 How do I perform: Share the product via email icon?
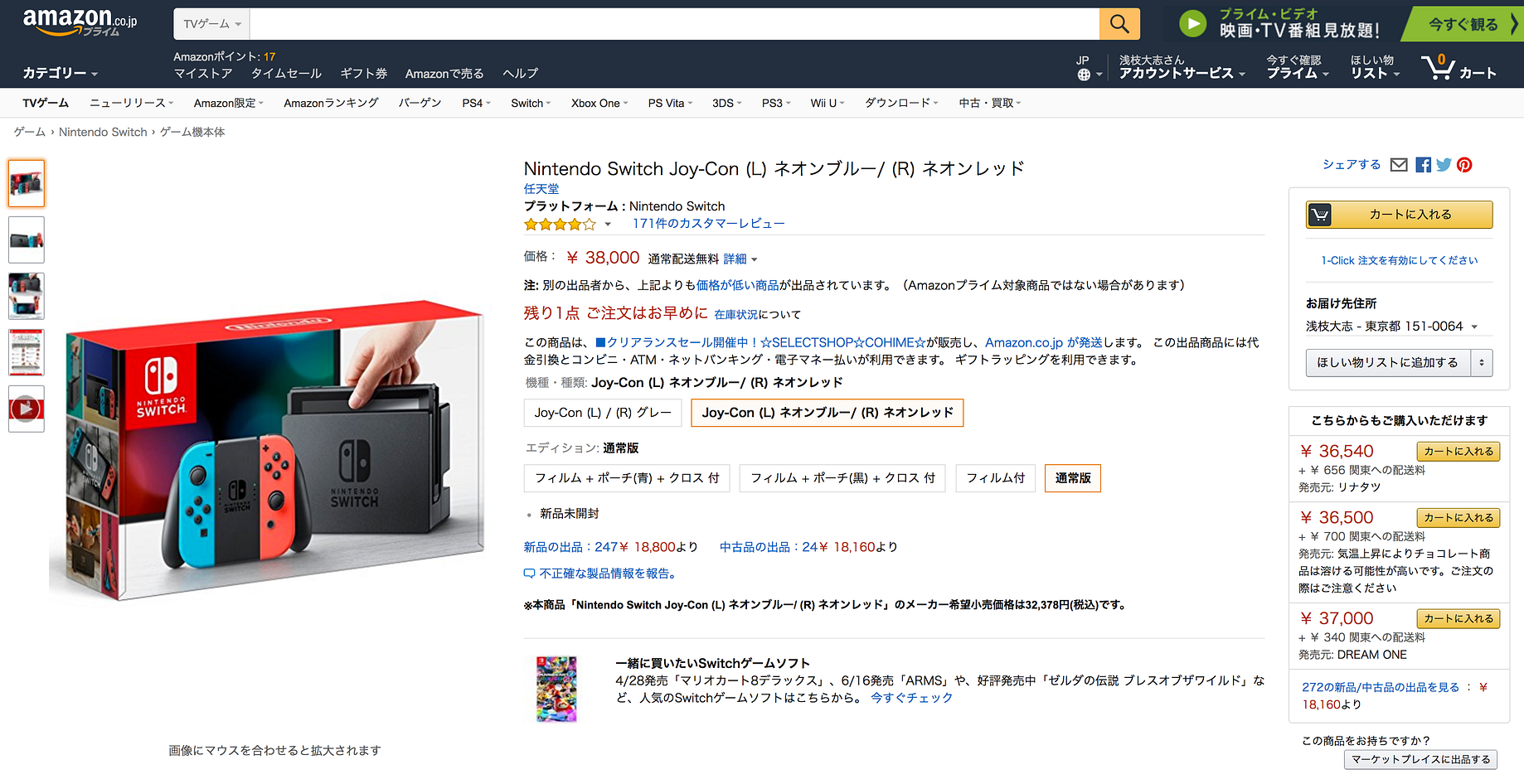(x=1399, y=165)
